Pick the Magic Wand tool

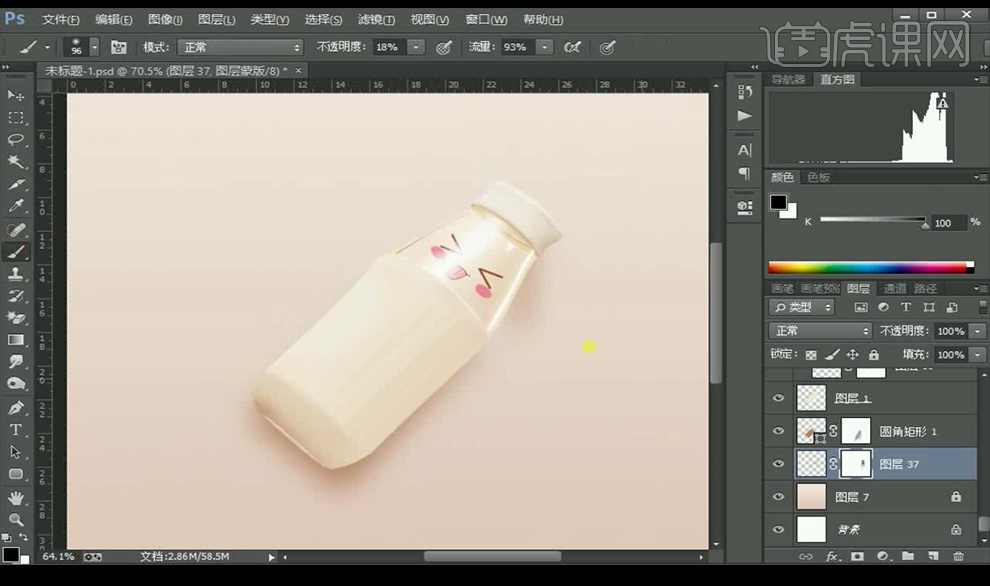click(x=16, y=162)
